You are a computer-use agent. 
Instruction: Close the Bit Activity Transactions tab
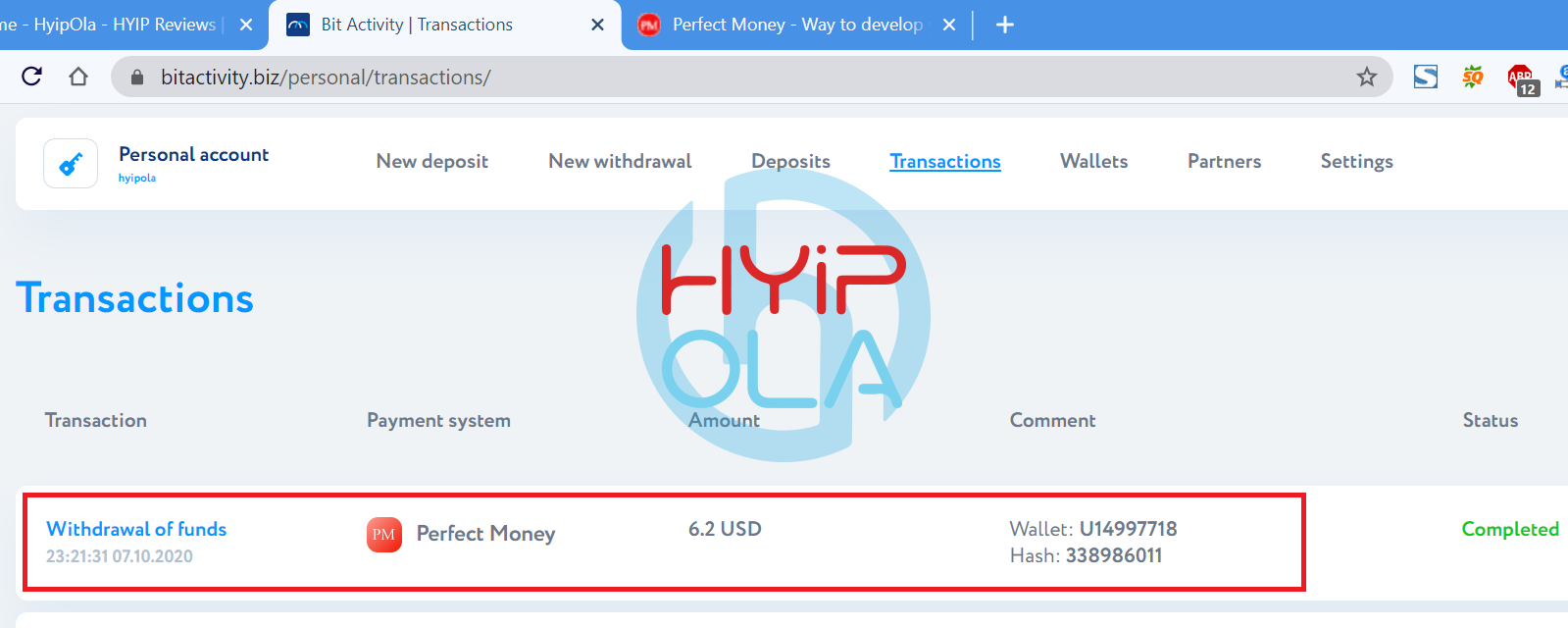point(597,25)
